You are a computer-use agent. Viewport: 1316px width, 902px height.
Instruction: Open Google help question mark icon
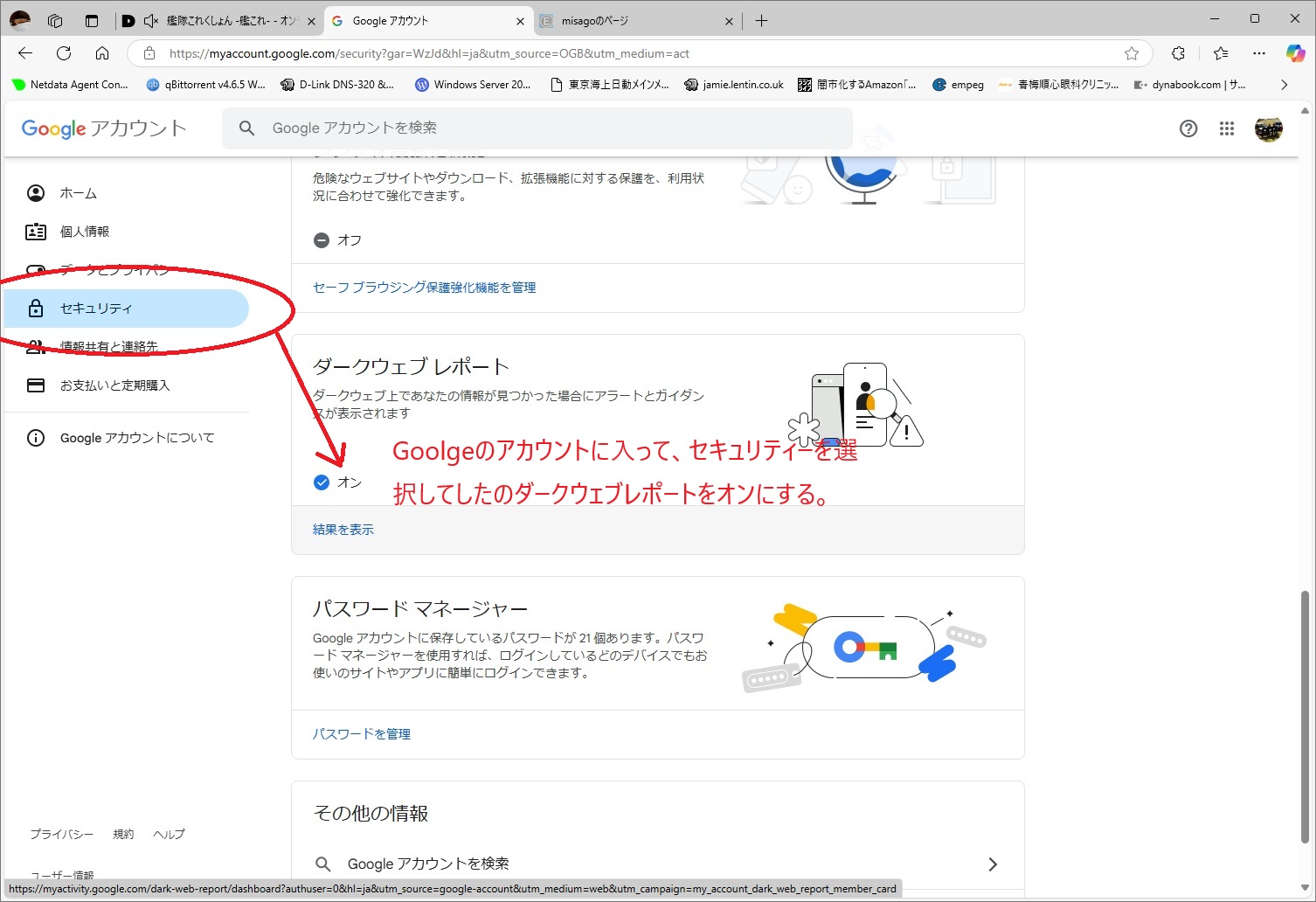pyautogui.click(x=1188, y=128)
